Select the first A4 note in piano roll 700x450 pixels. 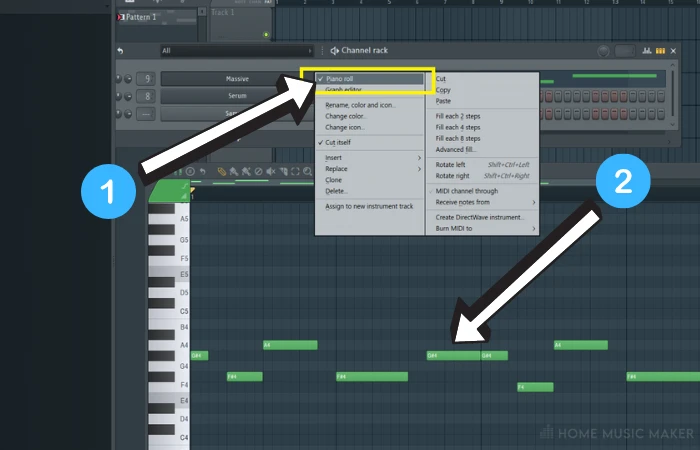click(x=290, y=345)
